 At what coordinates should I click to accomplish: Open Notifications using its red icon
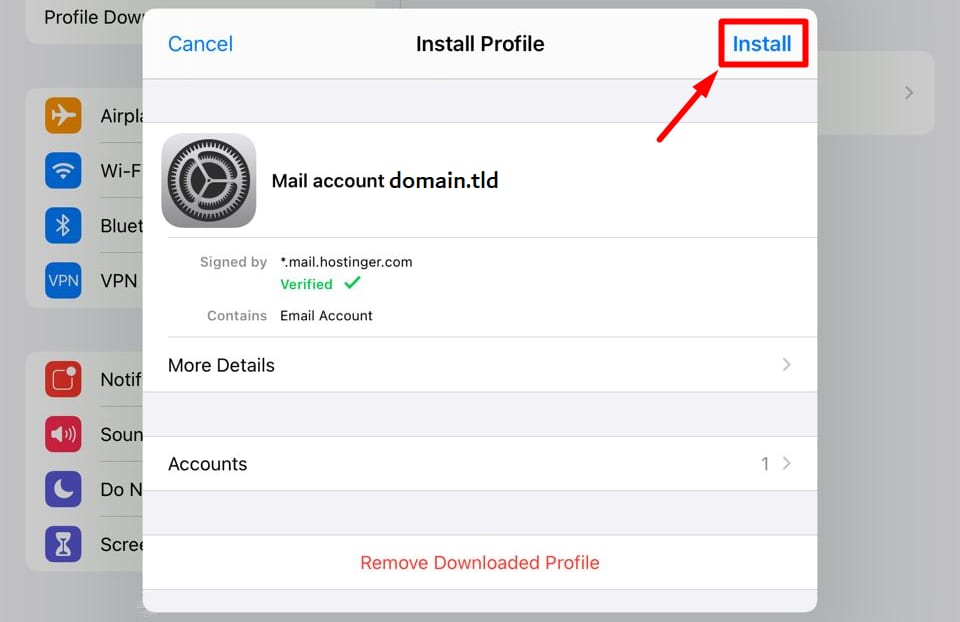63,380
